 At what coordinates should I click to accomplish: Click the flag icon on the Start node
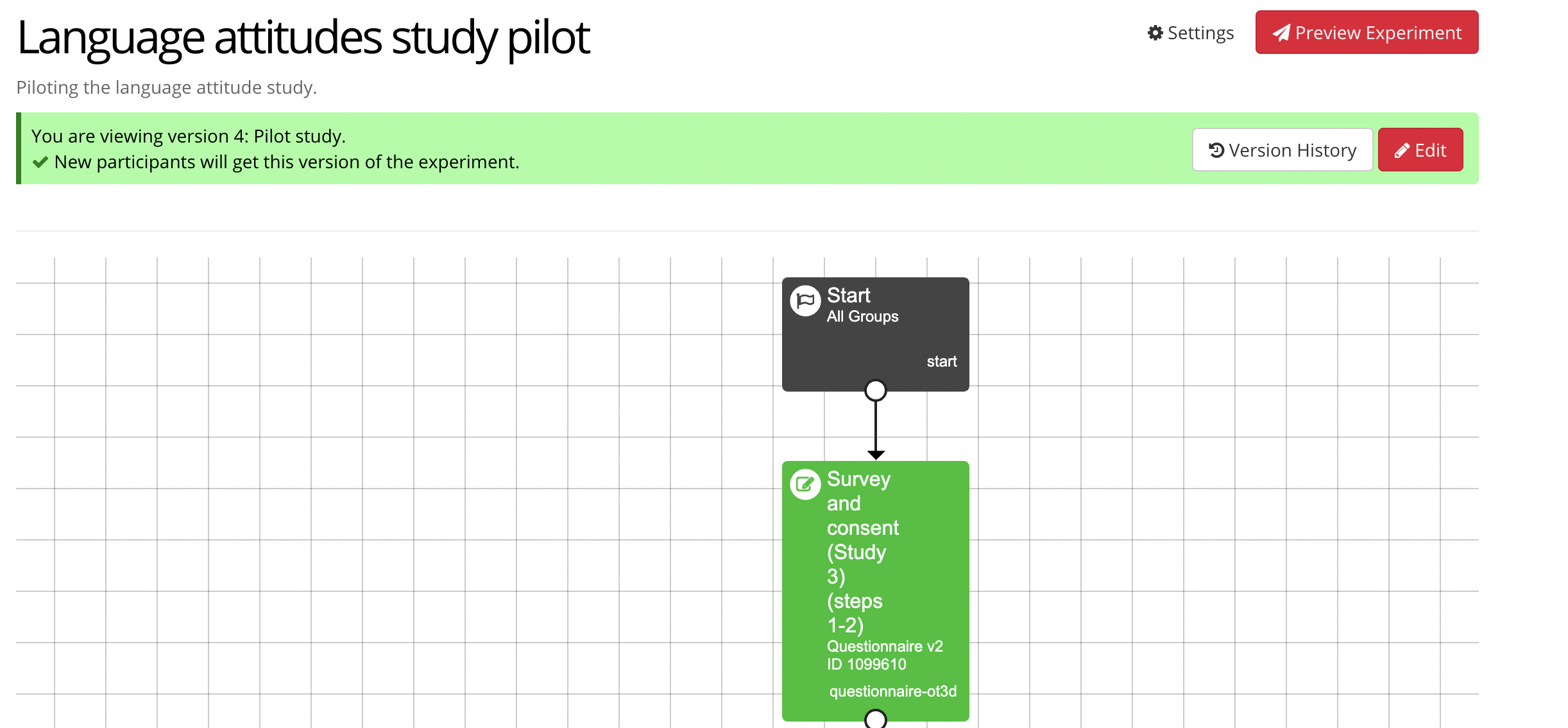(x=805, y=300)
